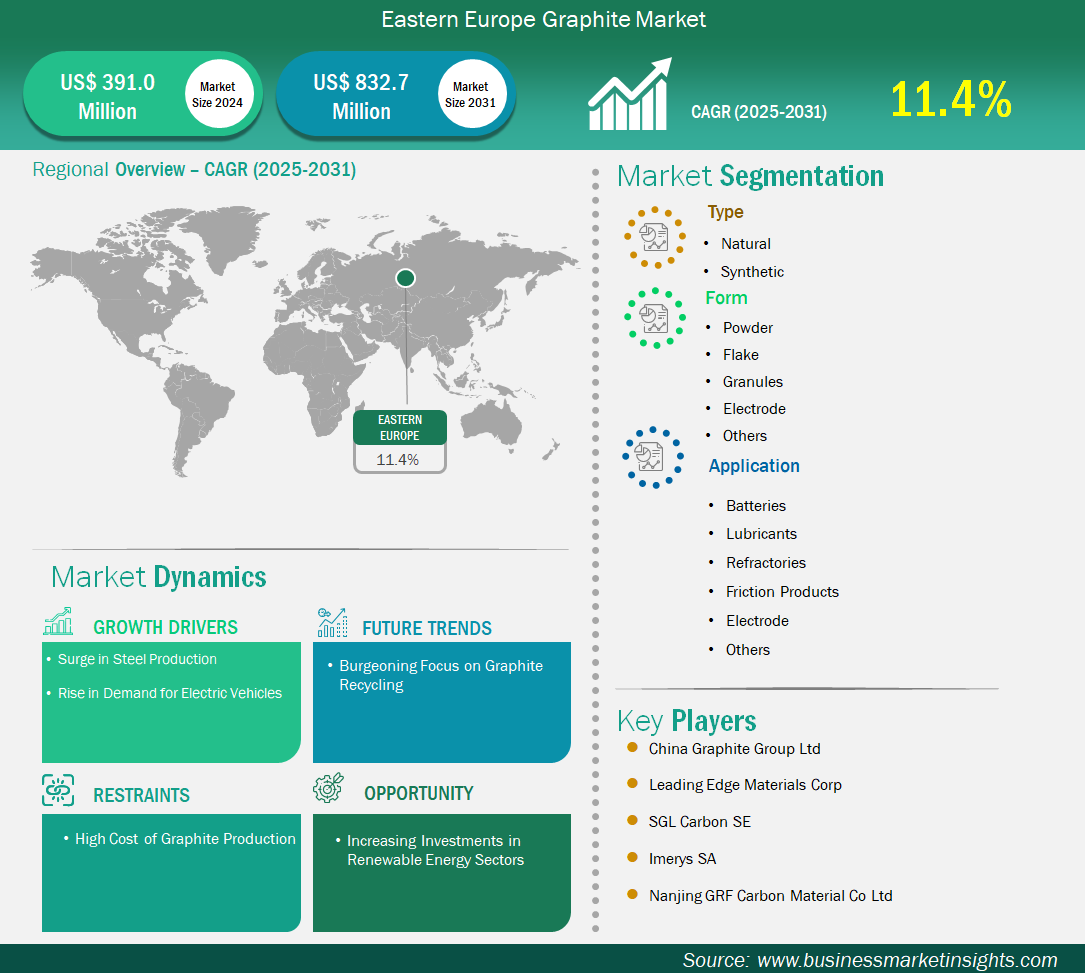
Task: Click the SGL Carbon SE key player entry
Action: pyautogui.click(x=700, y=821)
